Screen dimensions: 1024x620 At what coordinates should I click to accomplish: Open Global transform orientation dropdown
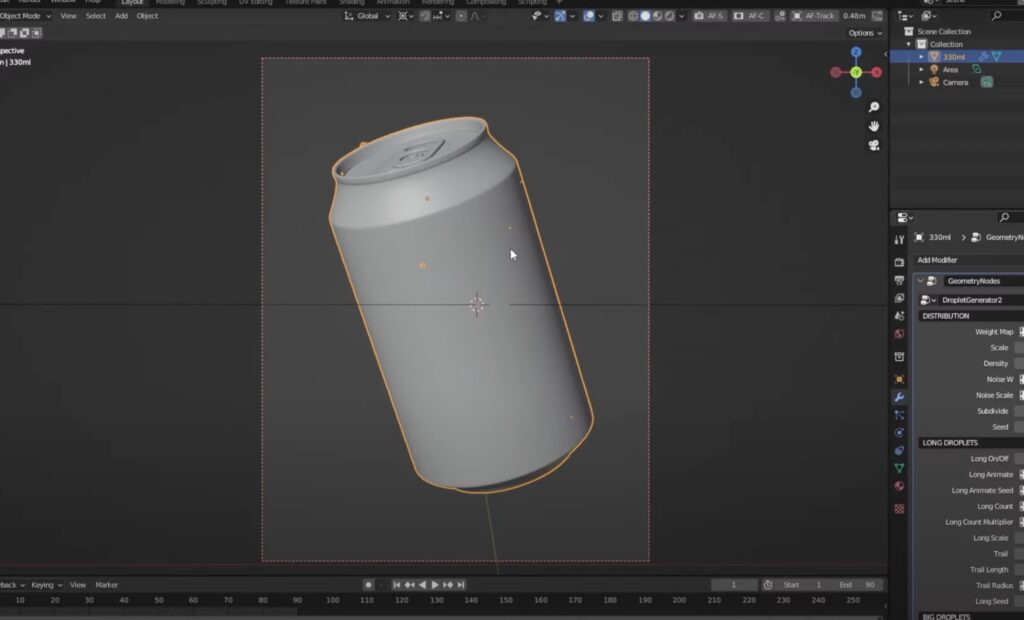click(x=367, y=16)
